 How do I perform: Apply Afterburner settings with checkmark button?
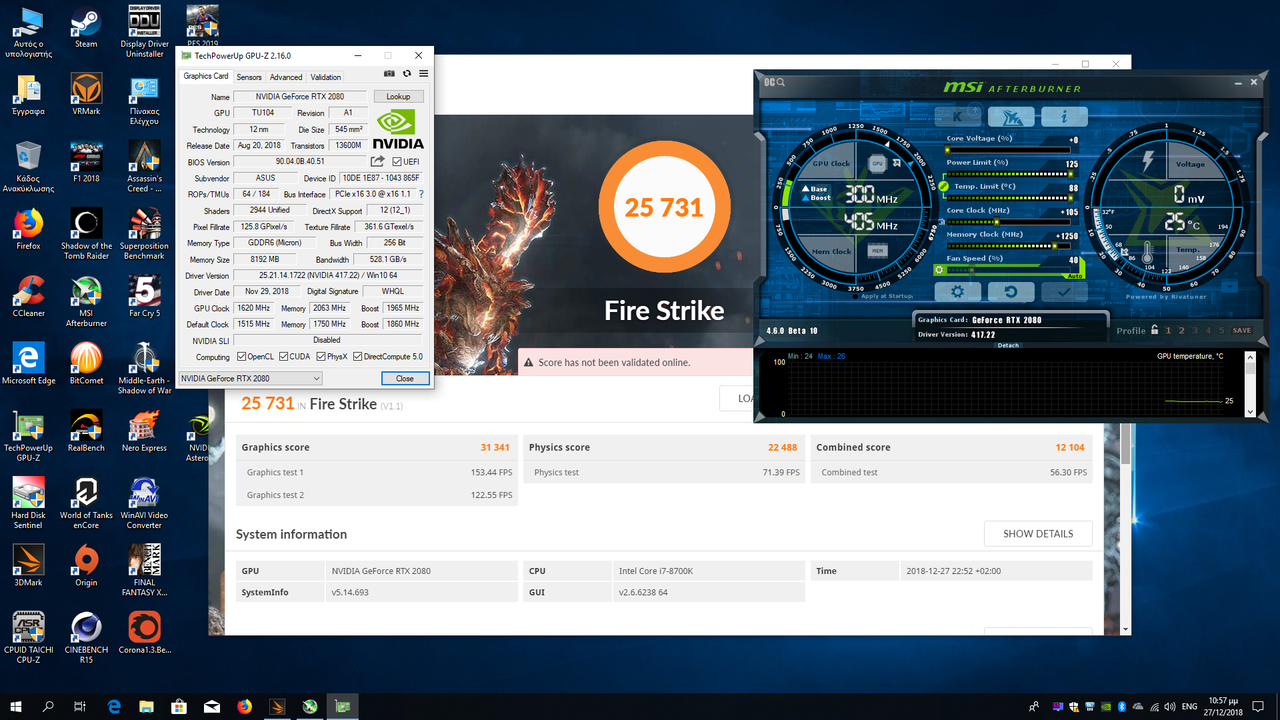click(x=1064, y=292)
